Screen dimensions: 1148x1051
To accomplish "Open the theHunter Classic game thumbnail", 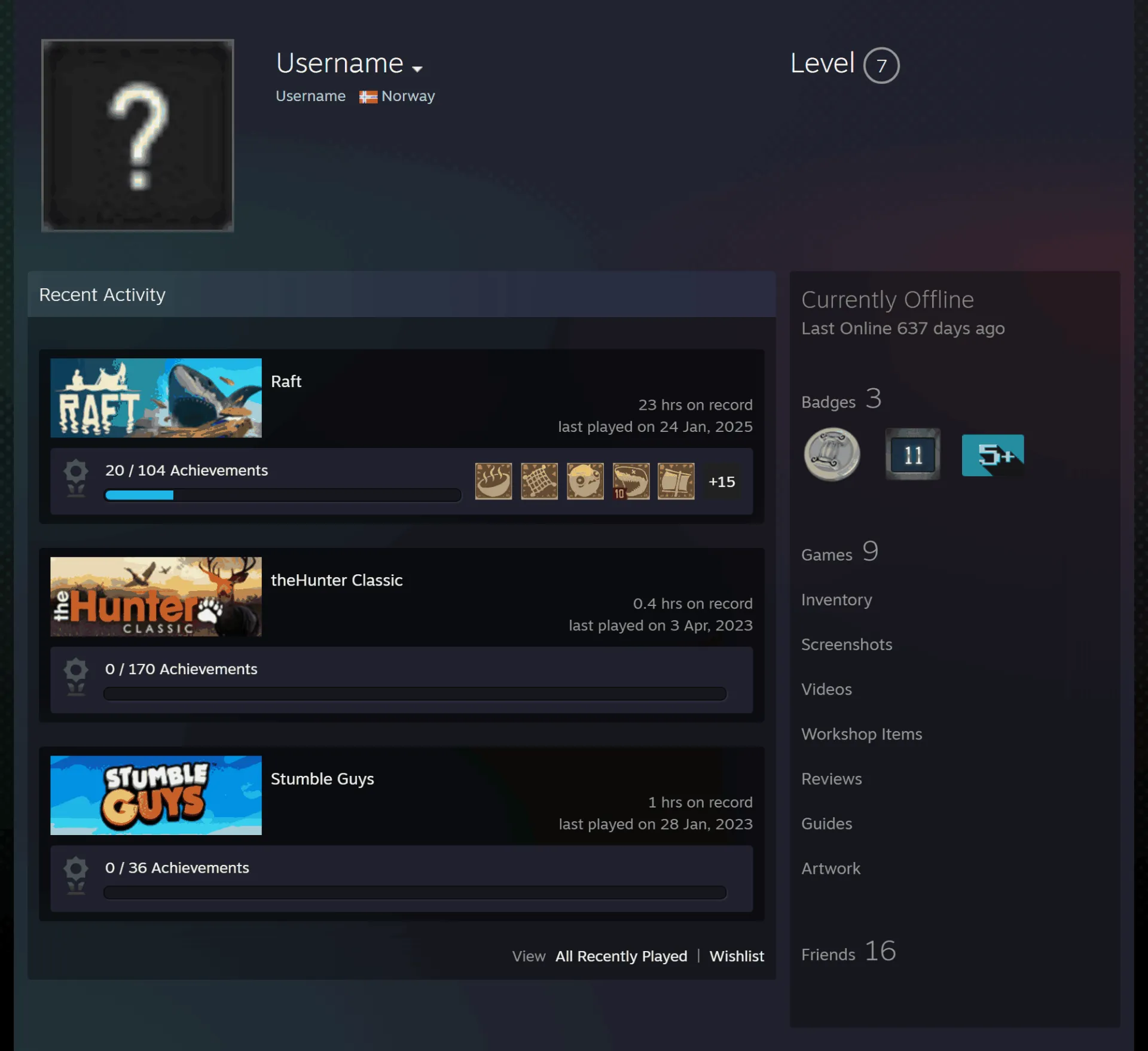I will (156, 596).
